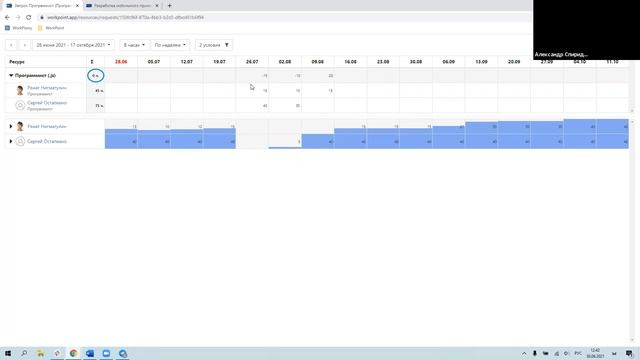Open Сергей Остапенко link in request table

(47, 103)
